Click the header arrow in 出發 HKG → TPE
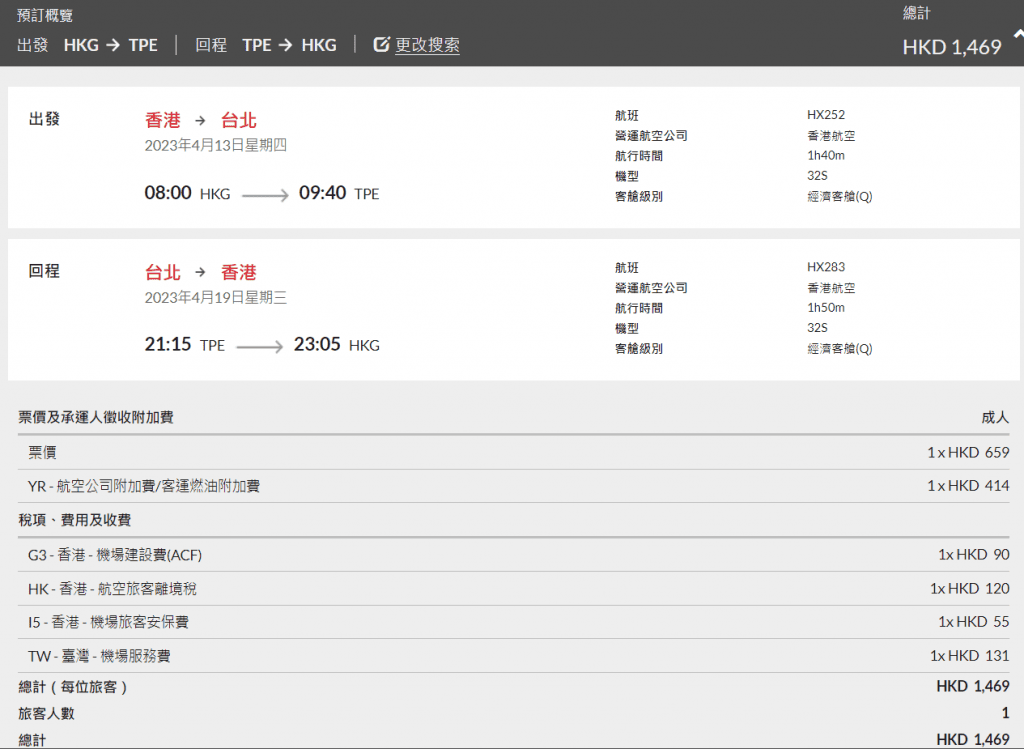 [x=114, y=45]
